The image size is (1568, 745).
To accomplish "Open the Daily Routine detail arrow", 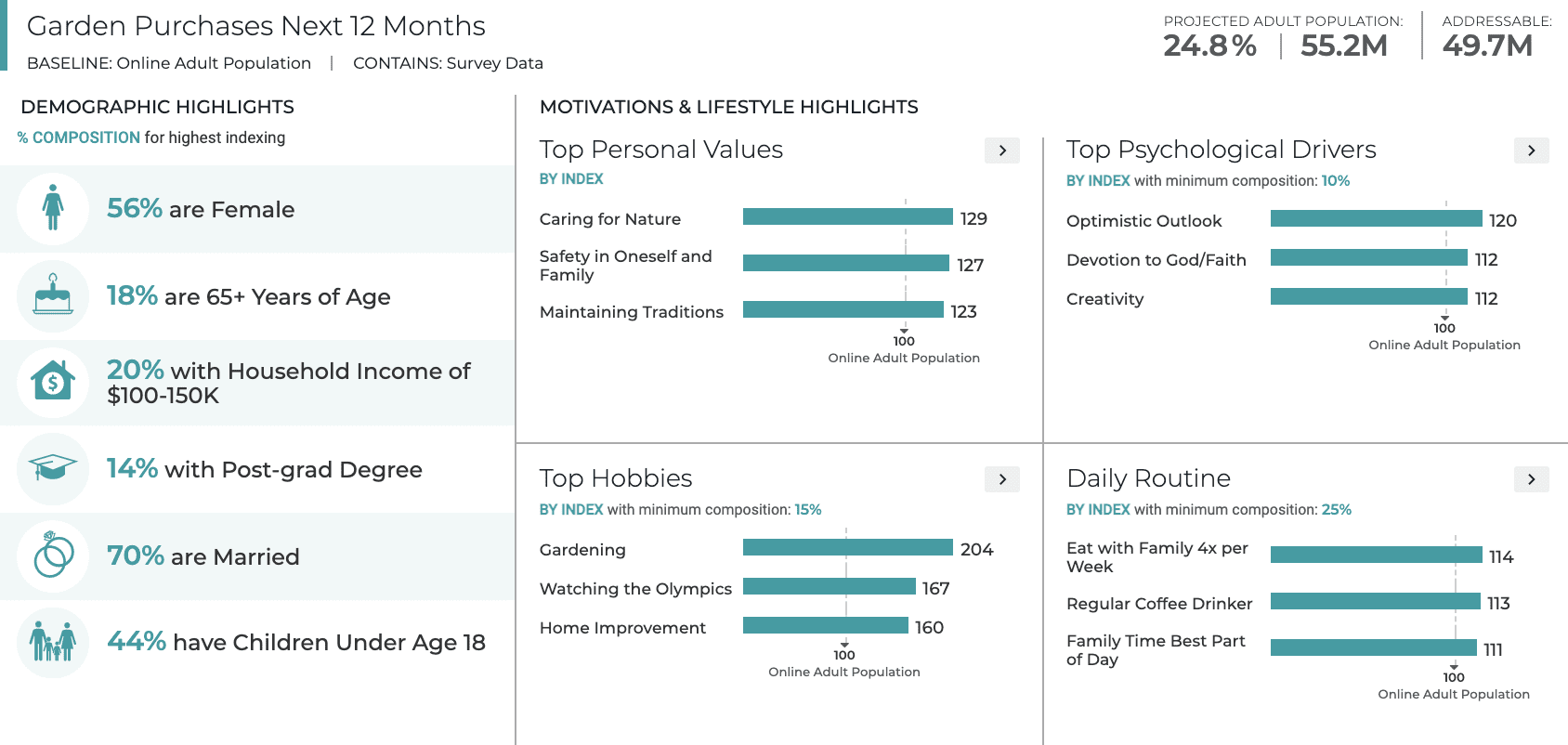I will (x=1531, y=479).
